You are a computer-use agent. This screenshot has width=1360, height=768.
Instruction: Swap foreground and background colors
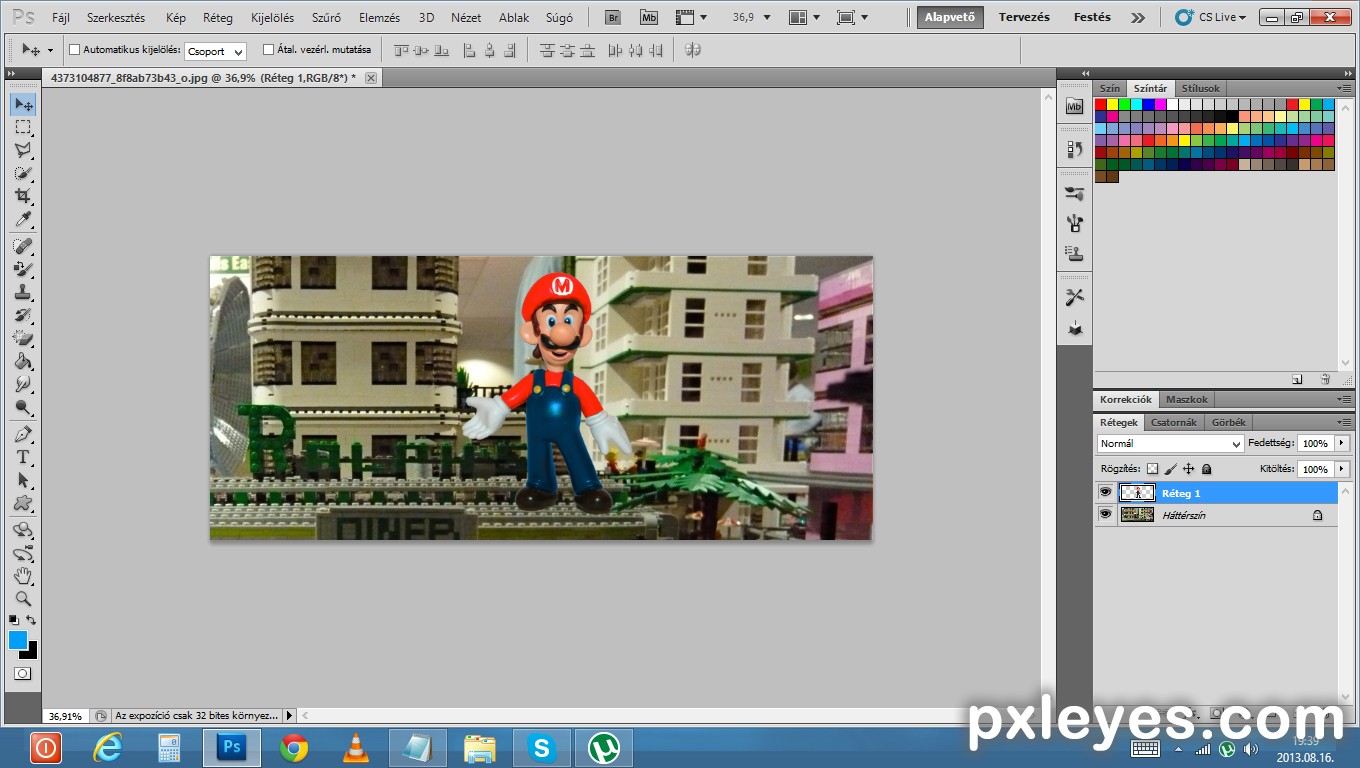[x=31, y=620]
